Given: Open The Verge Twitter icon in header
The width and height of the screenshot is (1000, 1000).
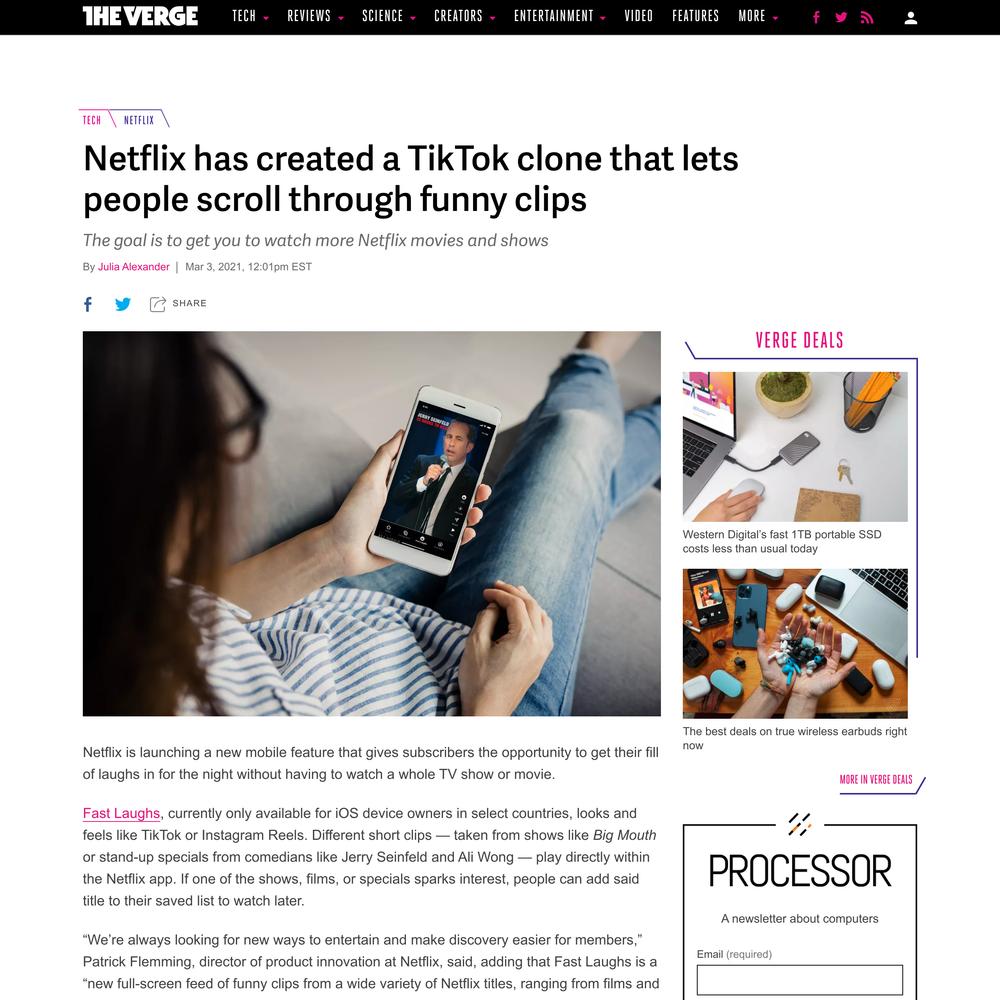Looking at the screenshot, I should click(x=841, y=17).
